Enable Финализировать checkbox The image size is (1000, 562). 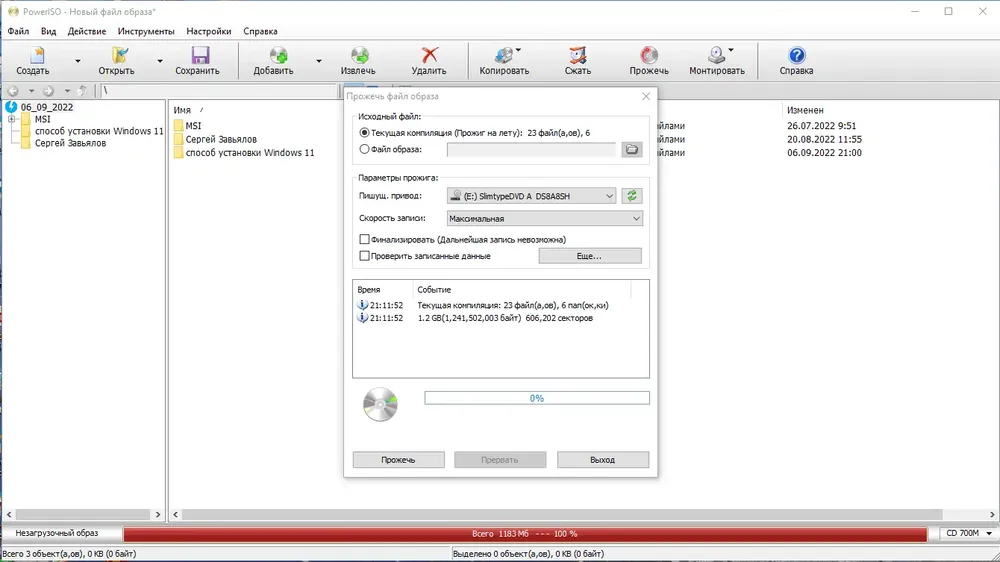pos(364,239)
